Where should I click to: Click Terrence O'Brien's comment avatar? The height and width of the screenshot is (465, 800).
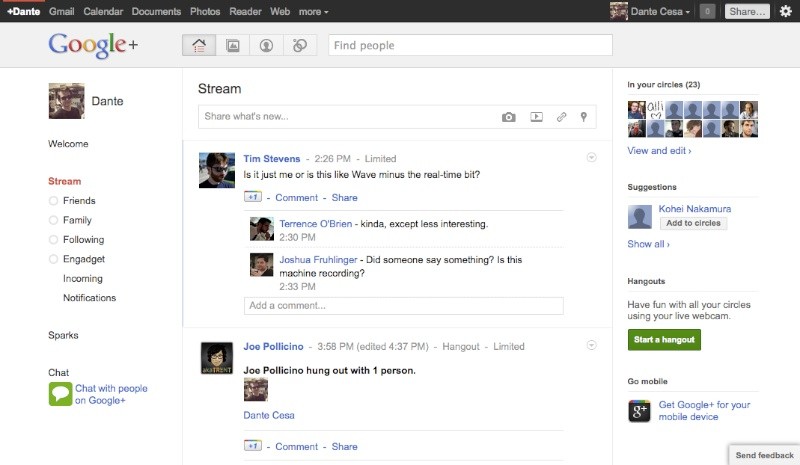[262, 229]
